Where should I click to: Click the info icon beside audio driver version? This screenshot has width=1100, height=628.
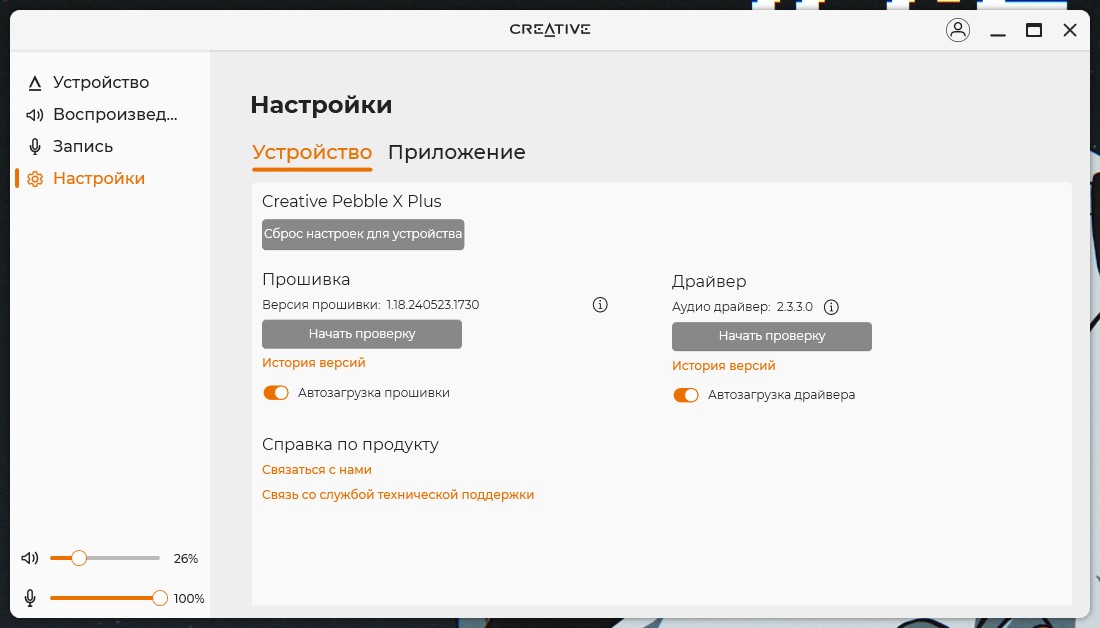pyautogui.click(x=831, y=307)
